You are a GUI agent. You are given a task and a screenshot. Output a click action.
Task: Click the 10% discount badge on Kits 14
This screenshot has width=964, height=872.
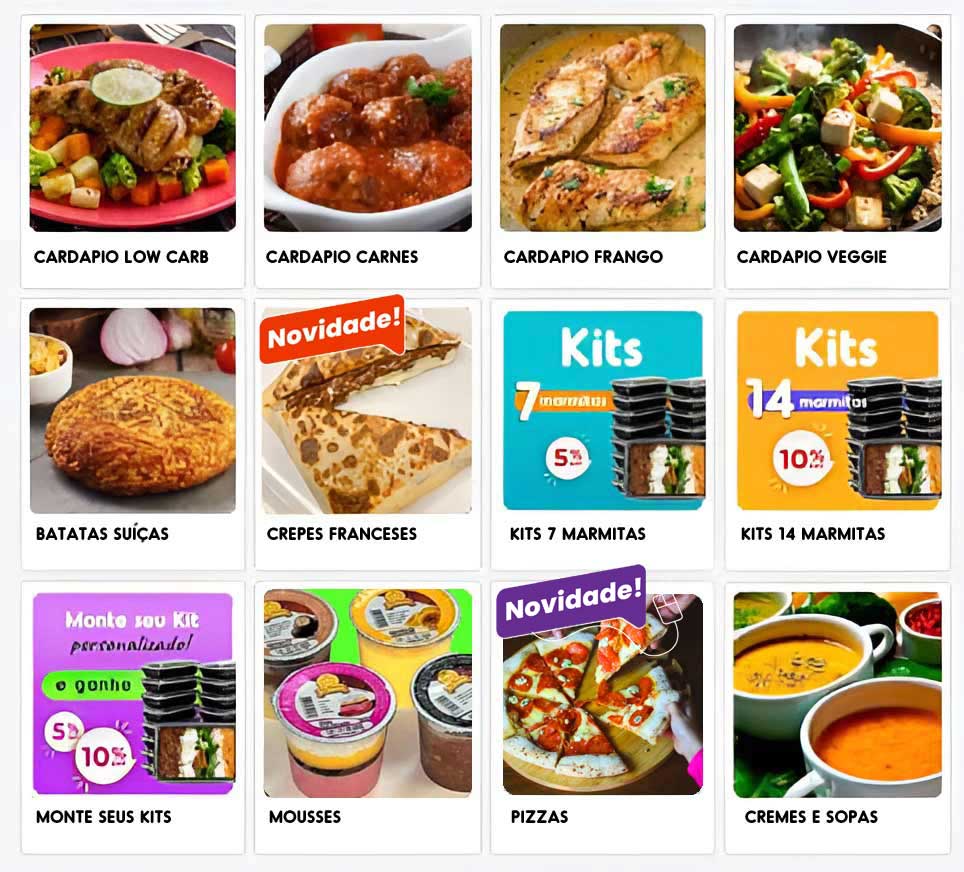[x=800, y=458]
